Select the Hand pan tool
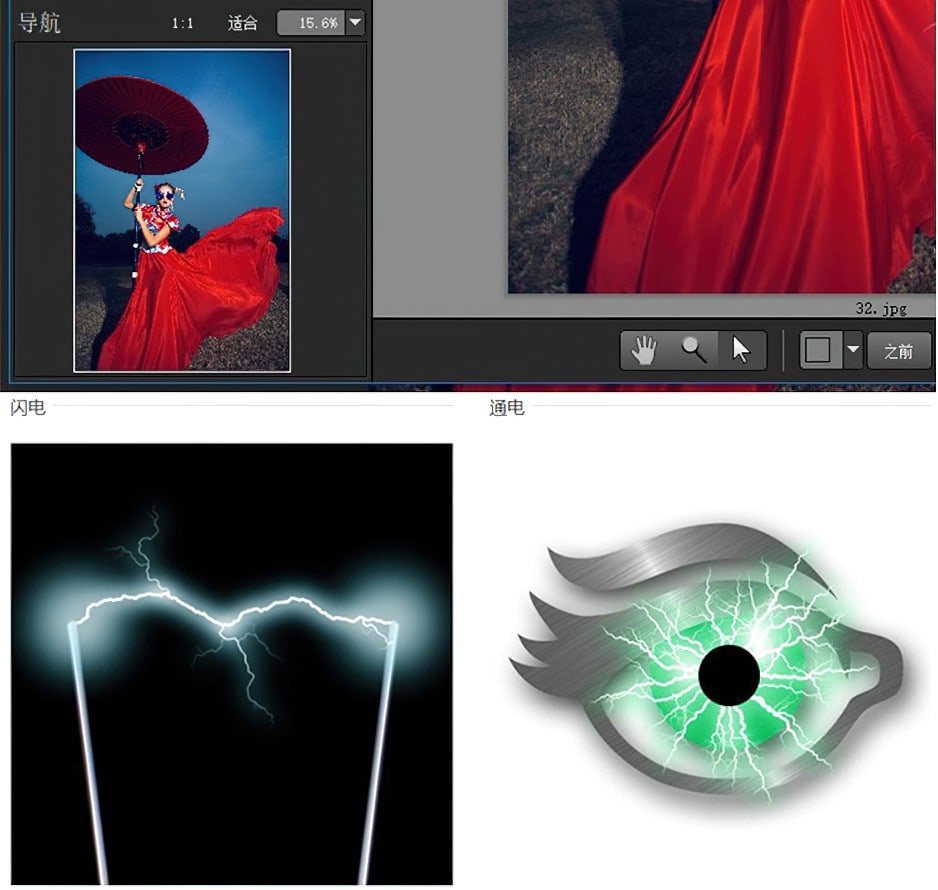The width and height of the screenshot is (938, 890). click(x=644, y=350)
